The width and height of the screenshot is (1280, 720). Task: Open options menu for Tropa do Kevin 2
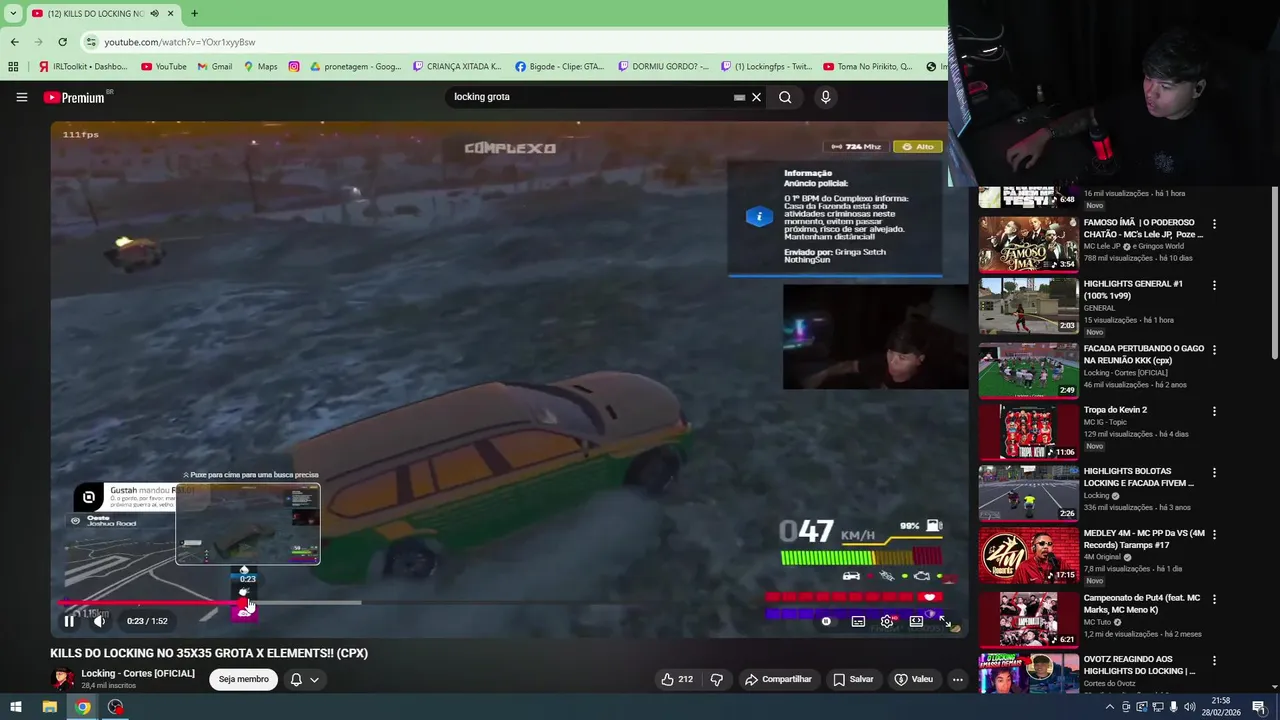[x=1214, y=411]
